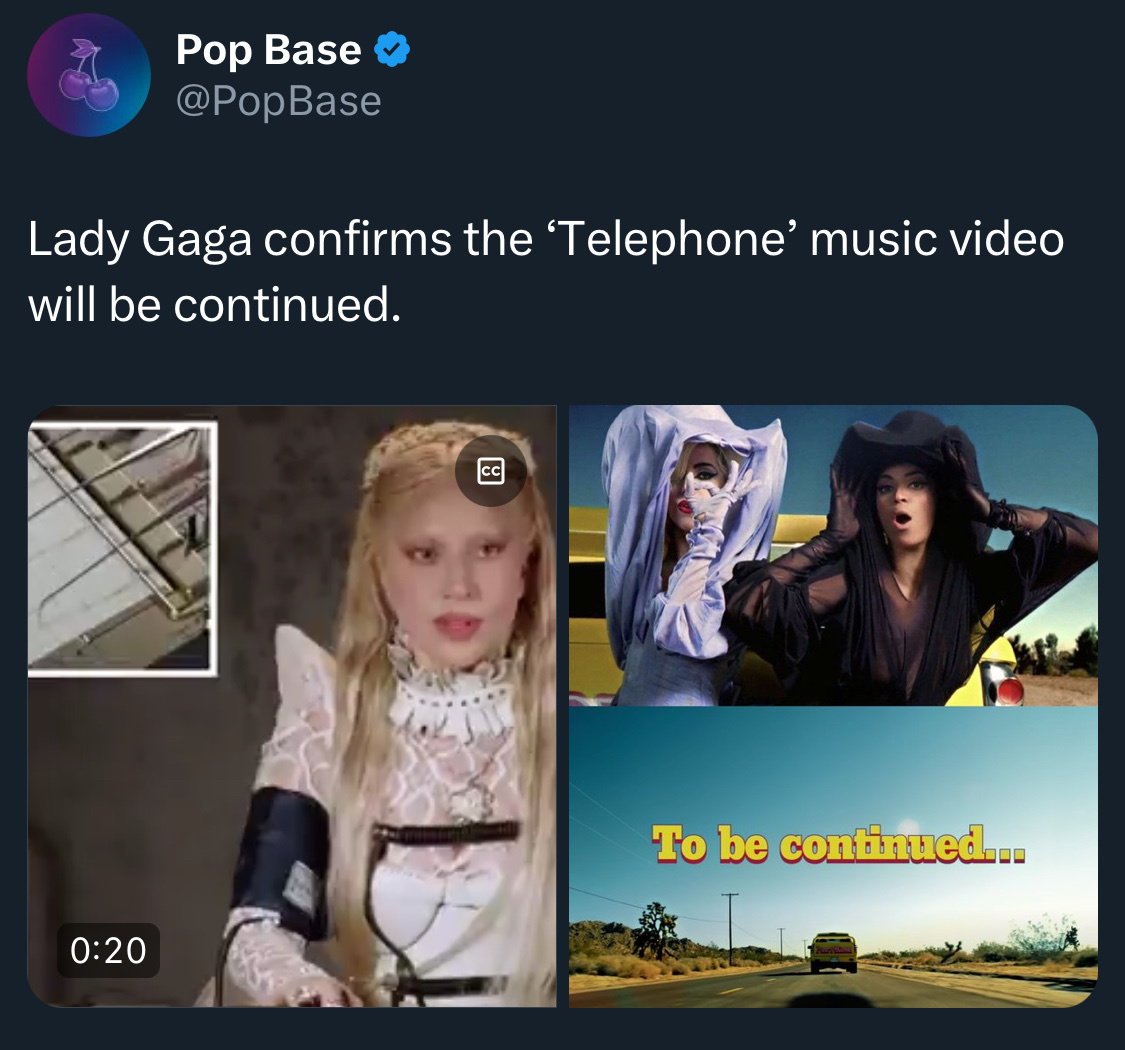Click the words 'will be continued.'
Screen dimensions: 1125x1050
pos(215,304)
